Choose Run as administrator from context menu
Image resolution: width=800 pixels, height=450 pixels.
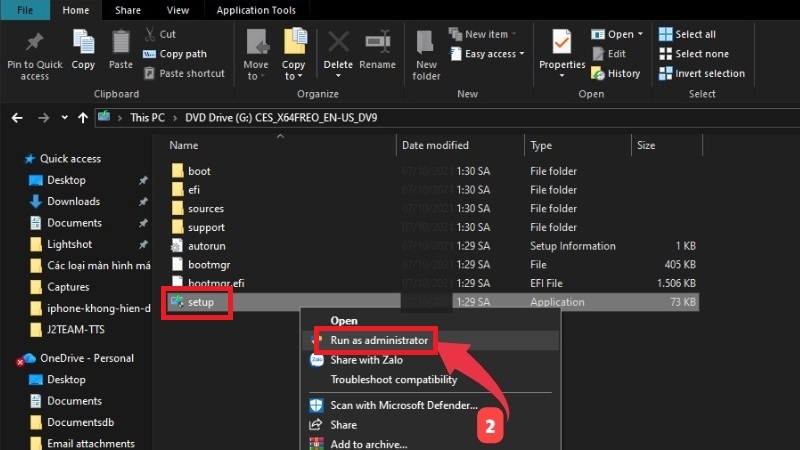point(379,340)
